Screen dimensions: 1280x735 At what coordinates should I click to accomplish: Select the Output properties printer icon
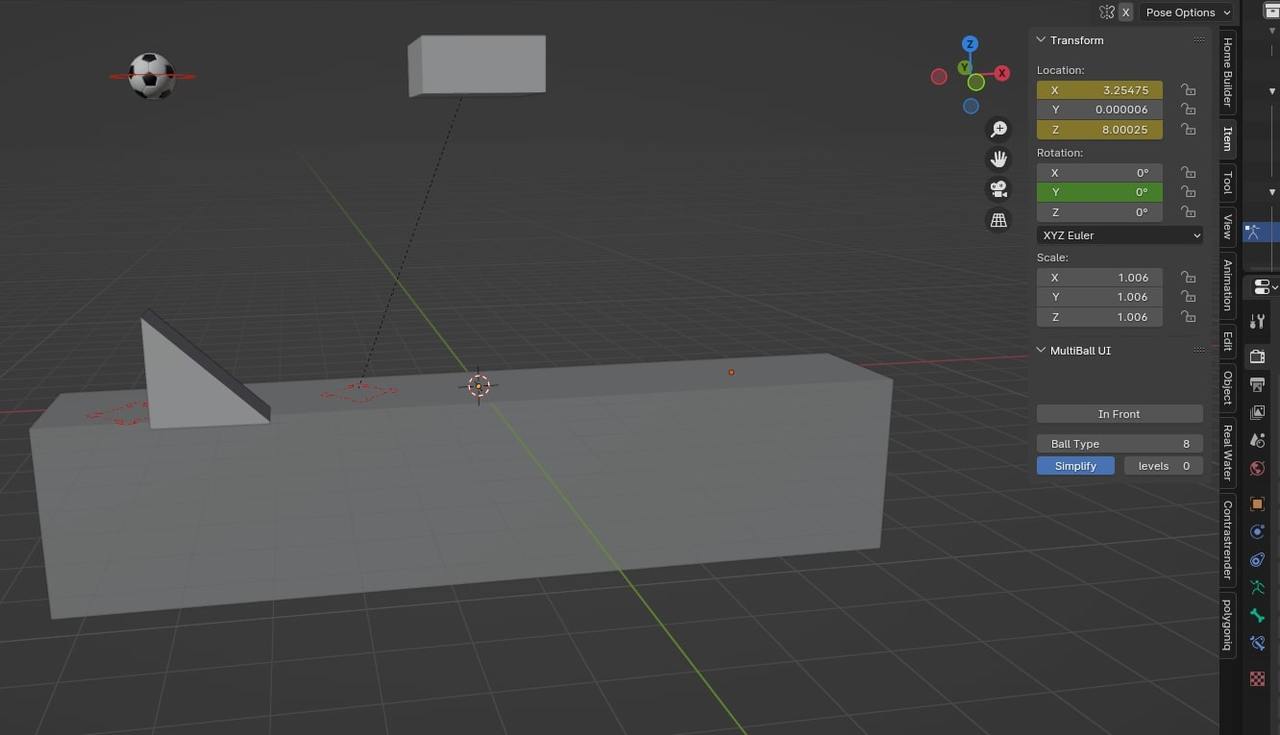tap(1257, 384)
